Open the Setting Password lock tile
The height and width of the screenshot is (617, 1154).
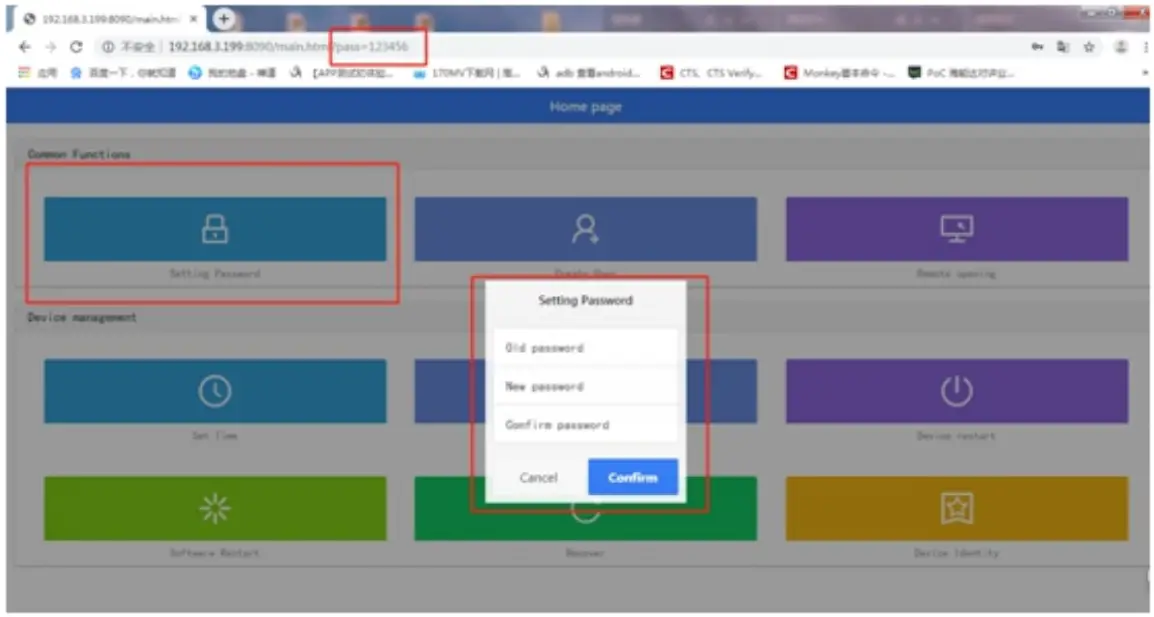215,229
